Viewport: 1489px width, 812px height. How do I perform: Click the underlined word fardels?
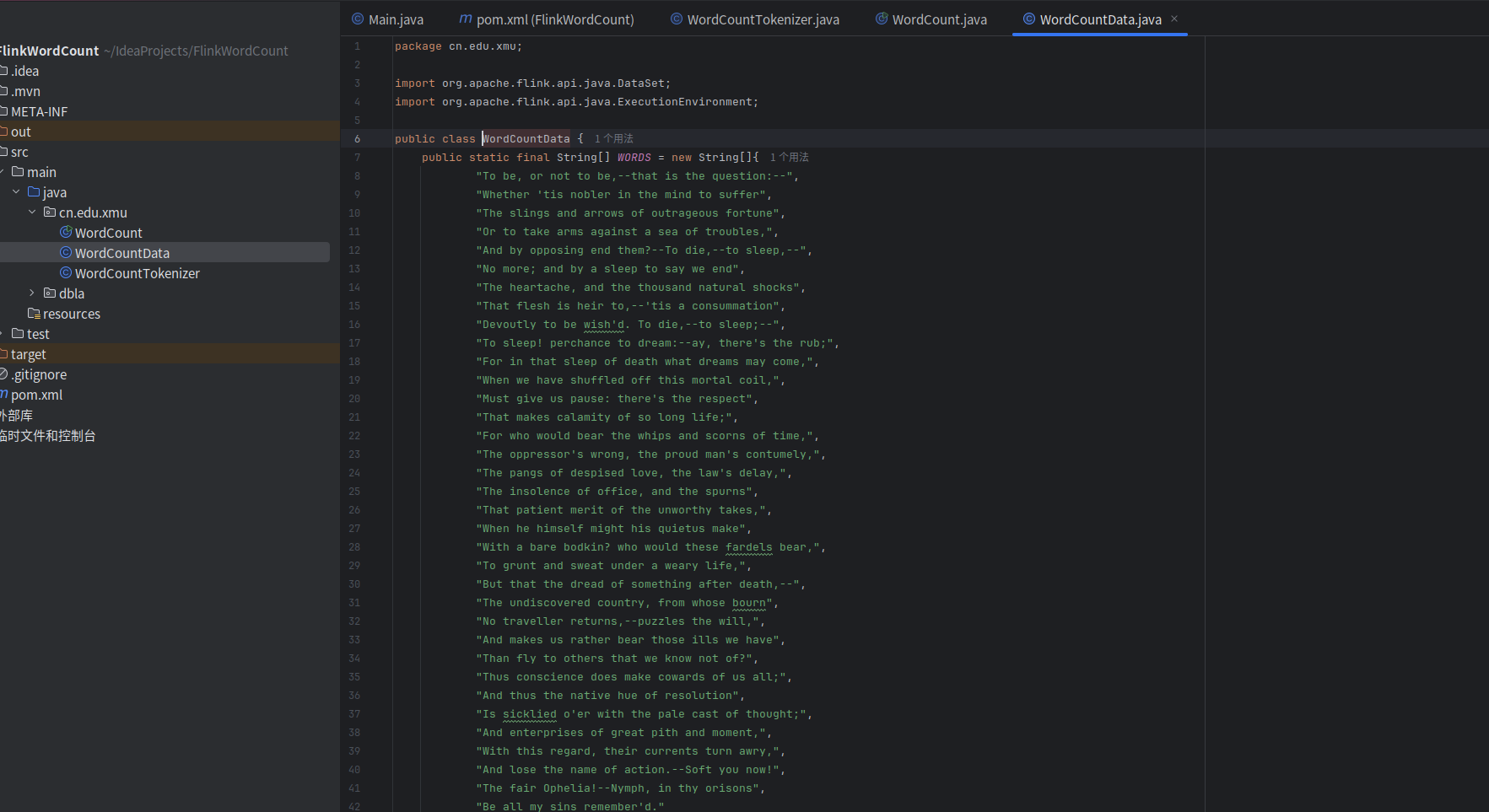coord(749,546)
